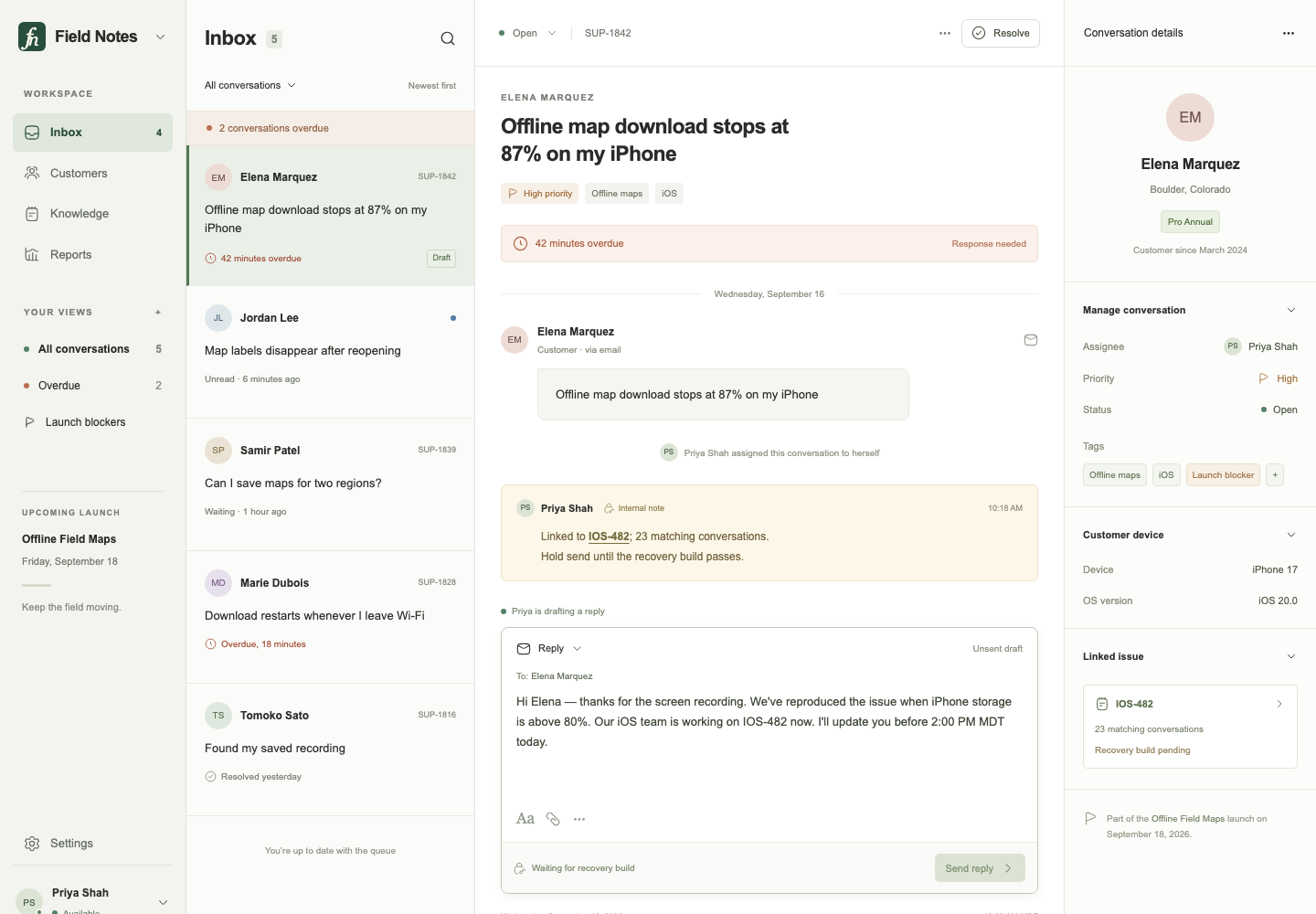Open Conversation details more options menu

1289,34
